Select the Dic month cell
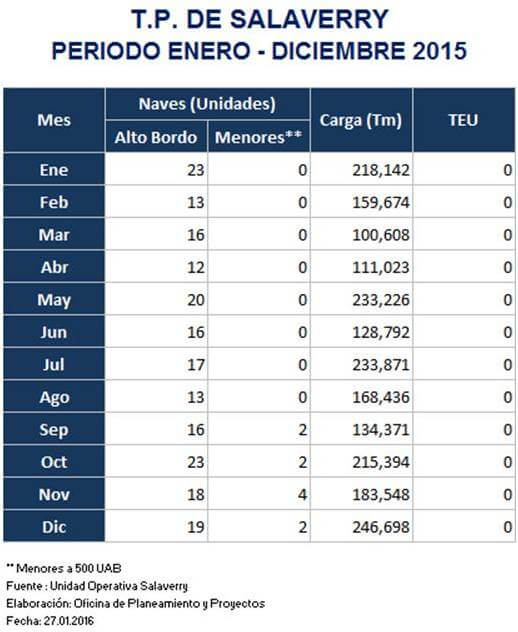The width and height of the screenshot is (518, 632). pos(54,526)
